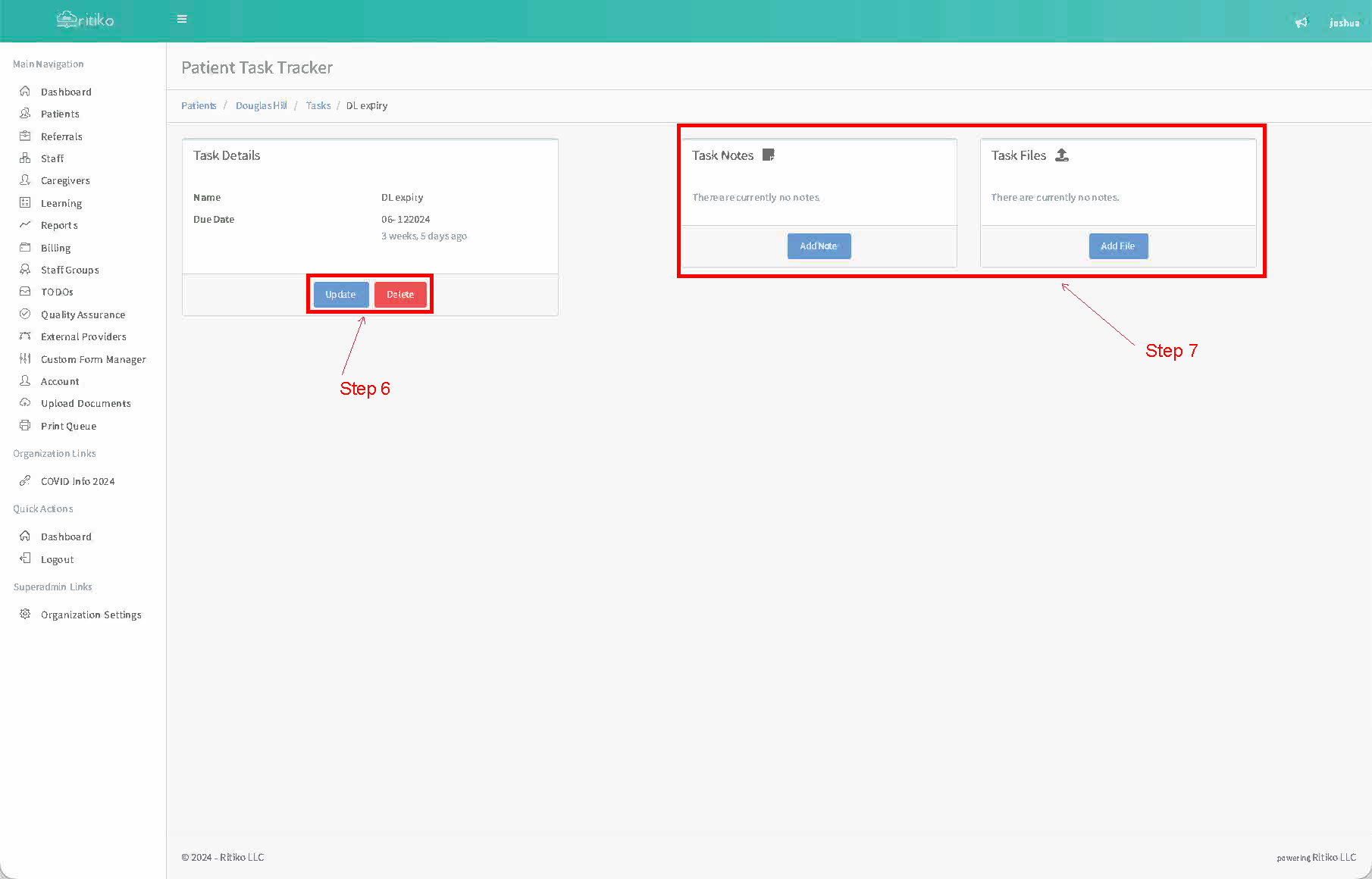Open Patients in the sidebar
Viewport: 1372px width, 879px height.
[60, 114]
